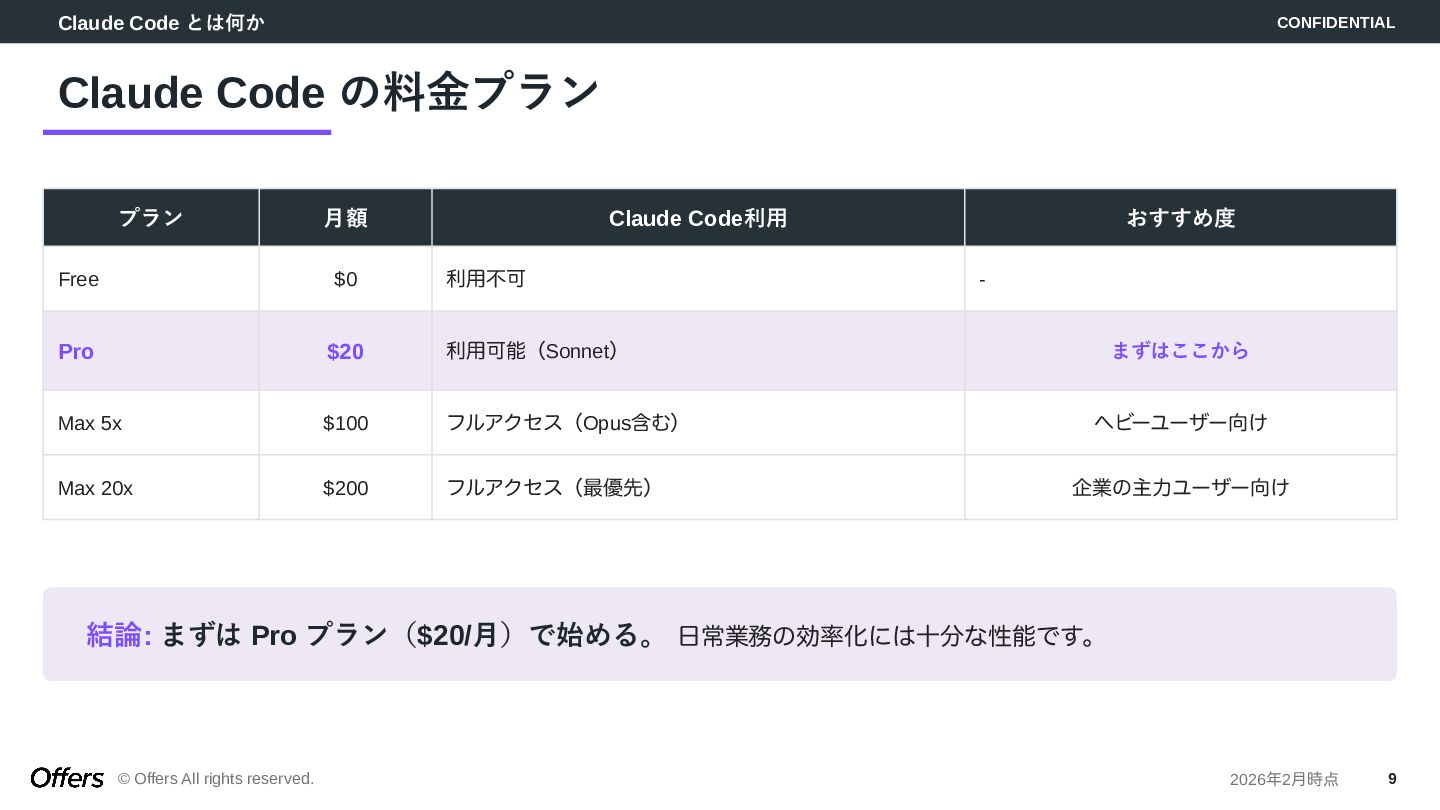Select the slide title 'Claude Code の料金プラン'
The image size is (1440, 810).
click(x=328, y=93)
